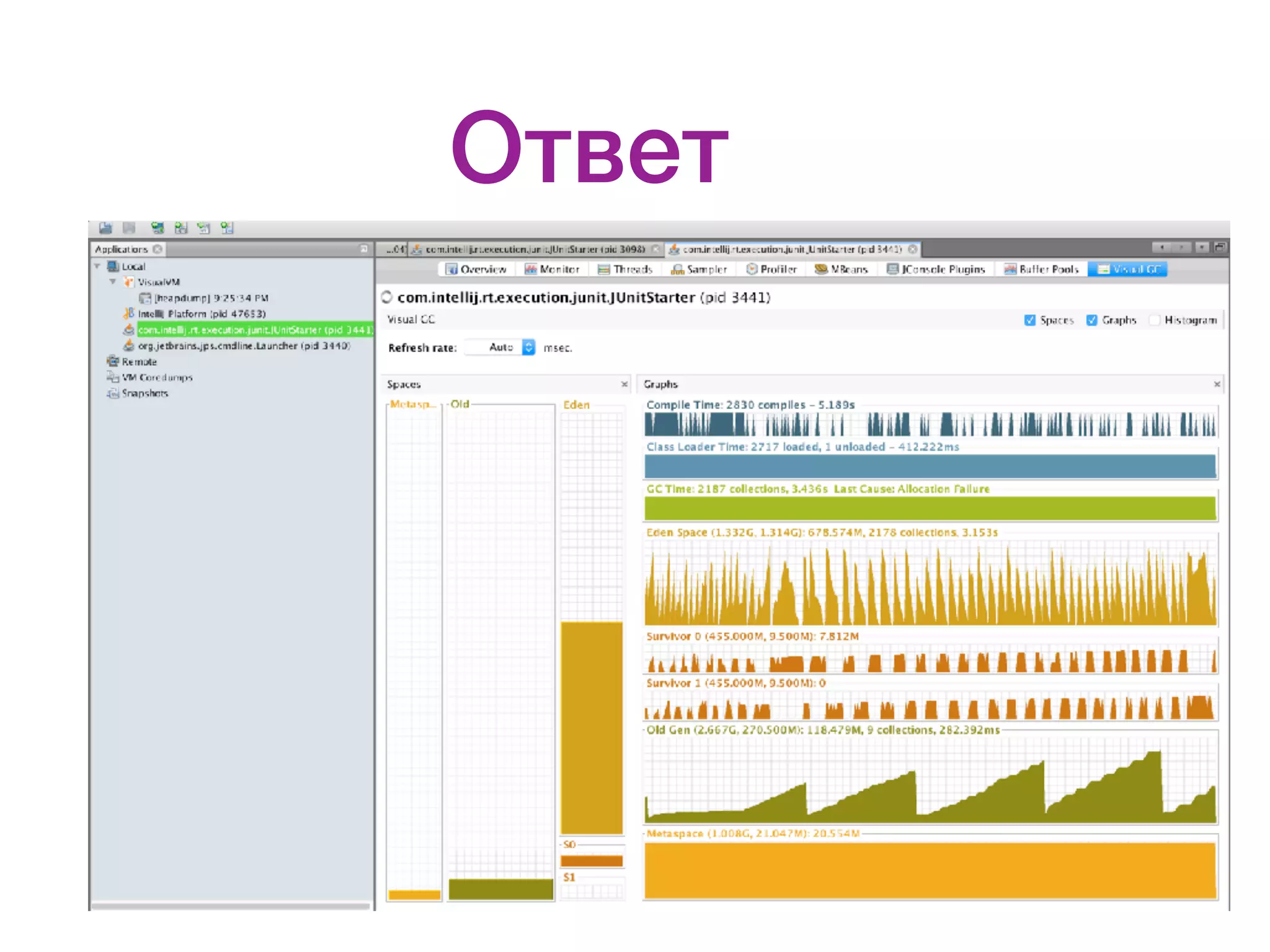Close the Applications panel tab

pos(158,249)
